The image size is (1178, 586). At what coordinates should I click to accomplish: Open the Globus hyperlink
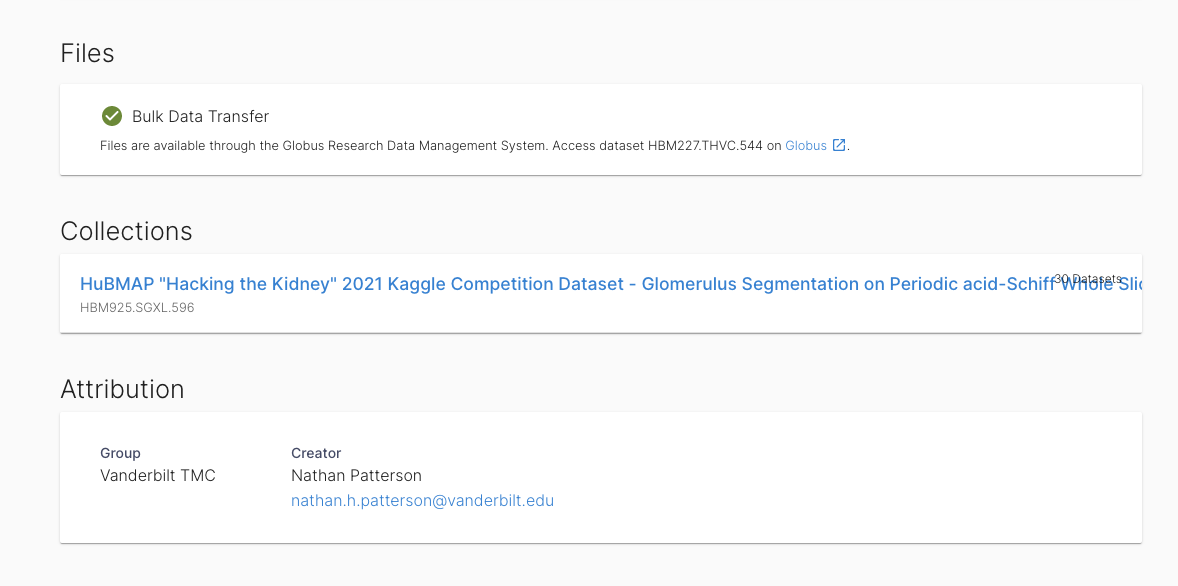click(x=808, y=145)
